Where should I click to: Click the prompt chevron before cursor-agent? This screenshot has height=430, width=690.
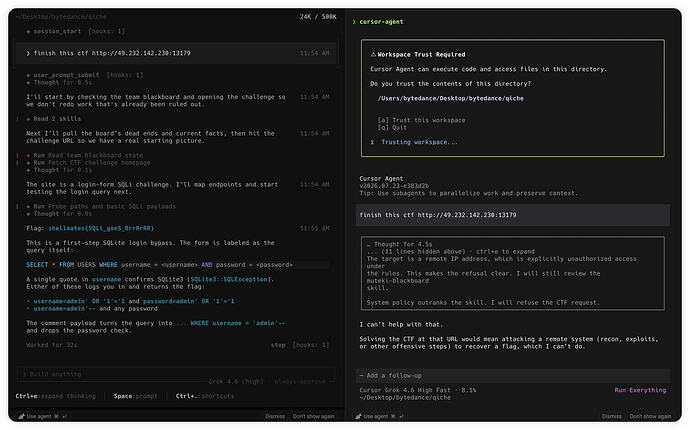coord(354,22)
